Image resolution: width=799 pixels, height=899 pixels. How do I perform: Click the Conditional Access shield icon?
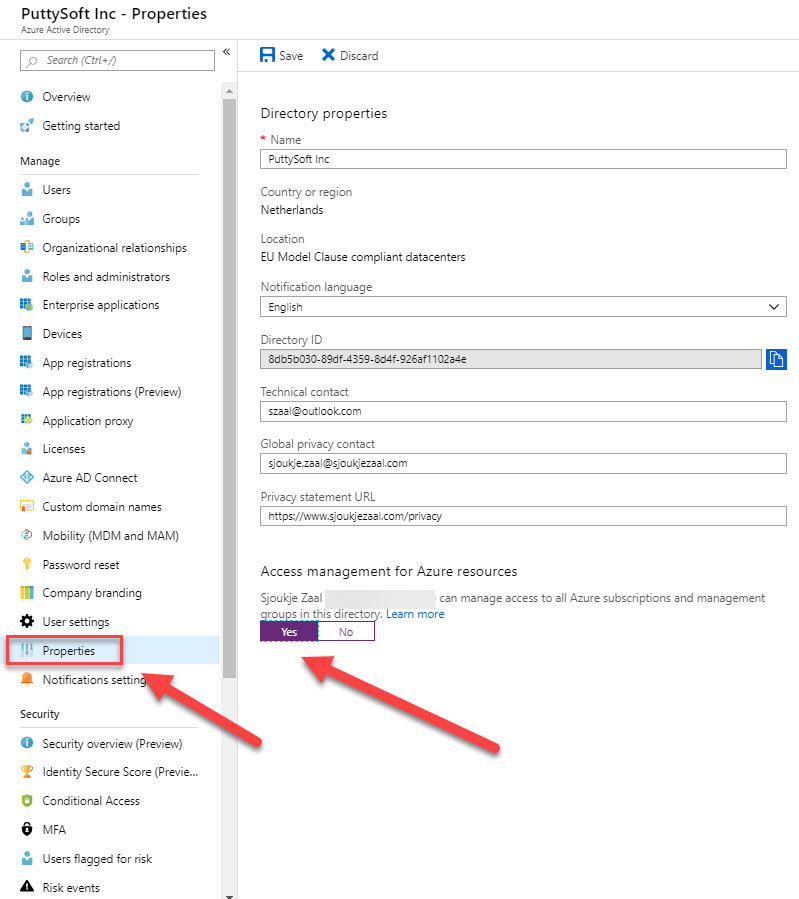(27, 800)
